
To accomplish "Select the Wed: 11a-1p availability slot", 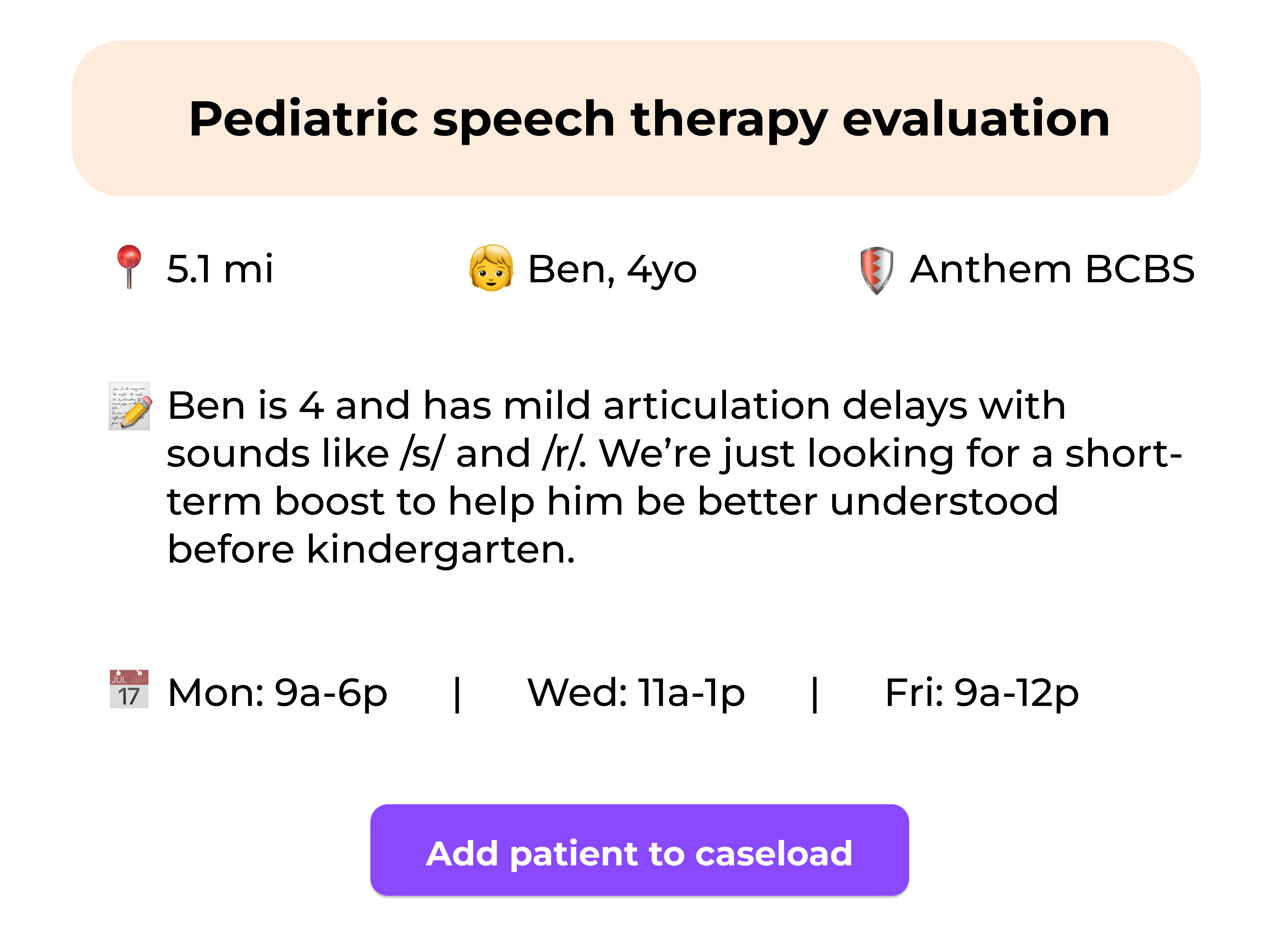I will 636,693.
